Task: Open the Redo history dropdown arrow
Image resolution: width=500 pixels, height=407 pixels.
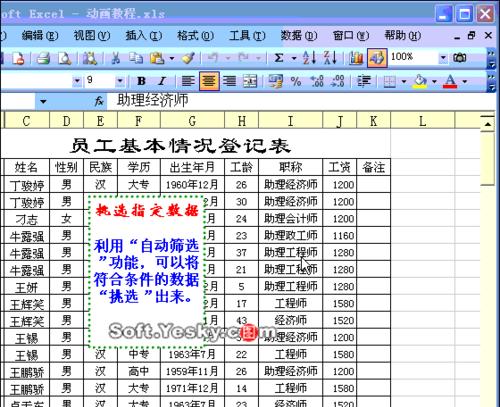Action: click(258, 58)
